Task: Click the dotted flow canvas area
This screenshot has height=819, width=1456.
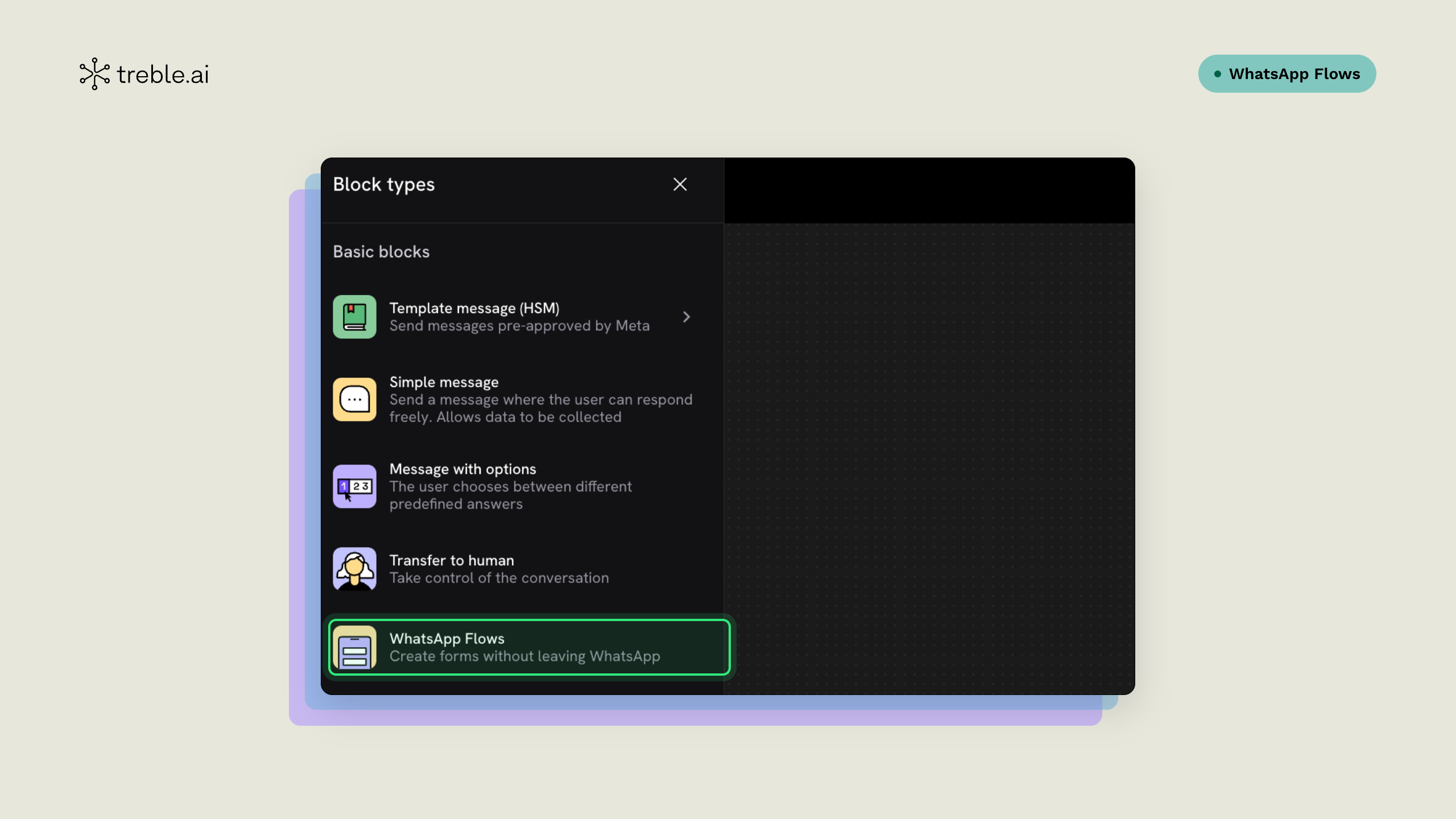Action: point(929,458)
